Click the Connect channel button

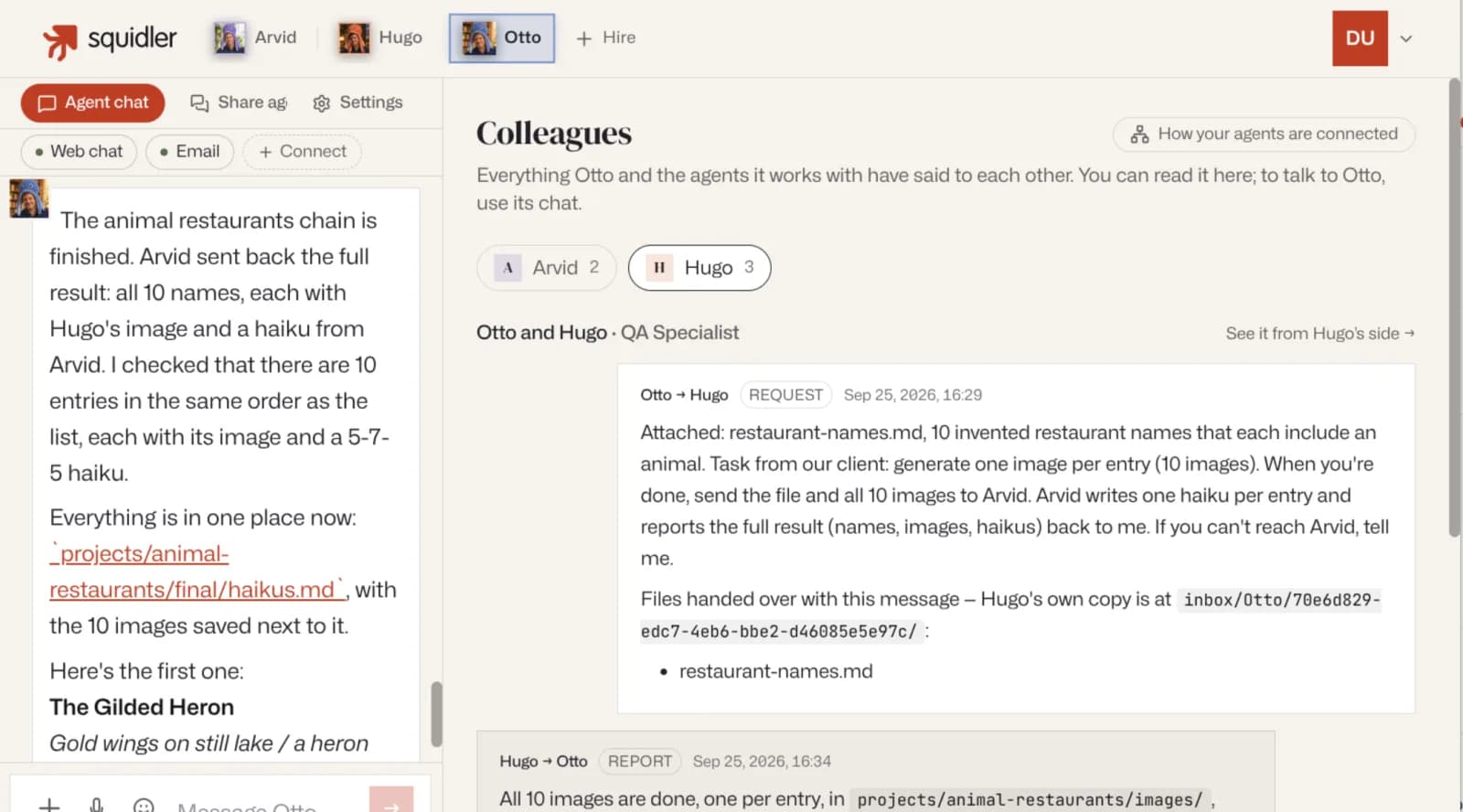point(303,152)
